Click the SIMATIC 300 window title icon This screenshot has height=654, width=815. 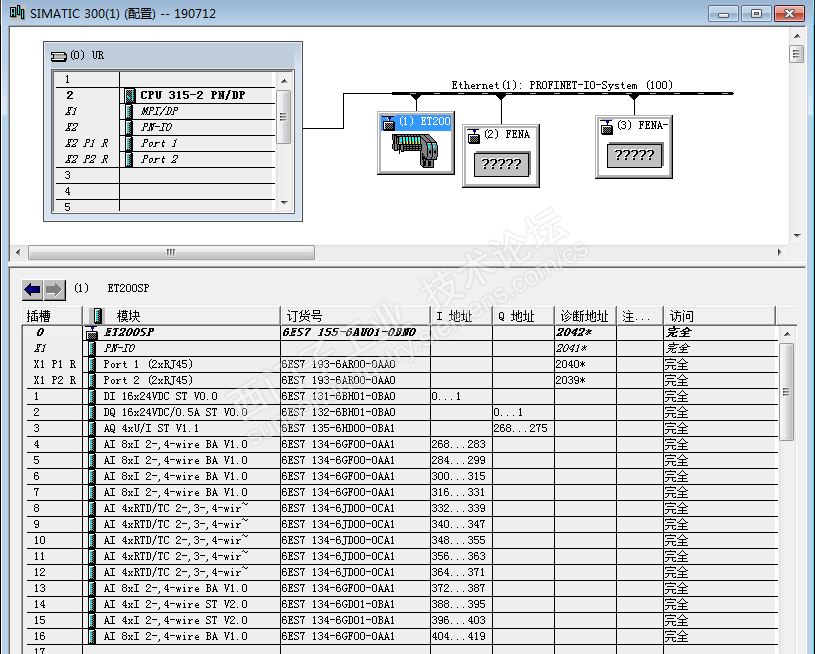(17, 12)
